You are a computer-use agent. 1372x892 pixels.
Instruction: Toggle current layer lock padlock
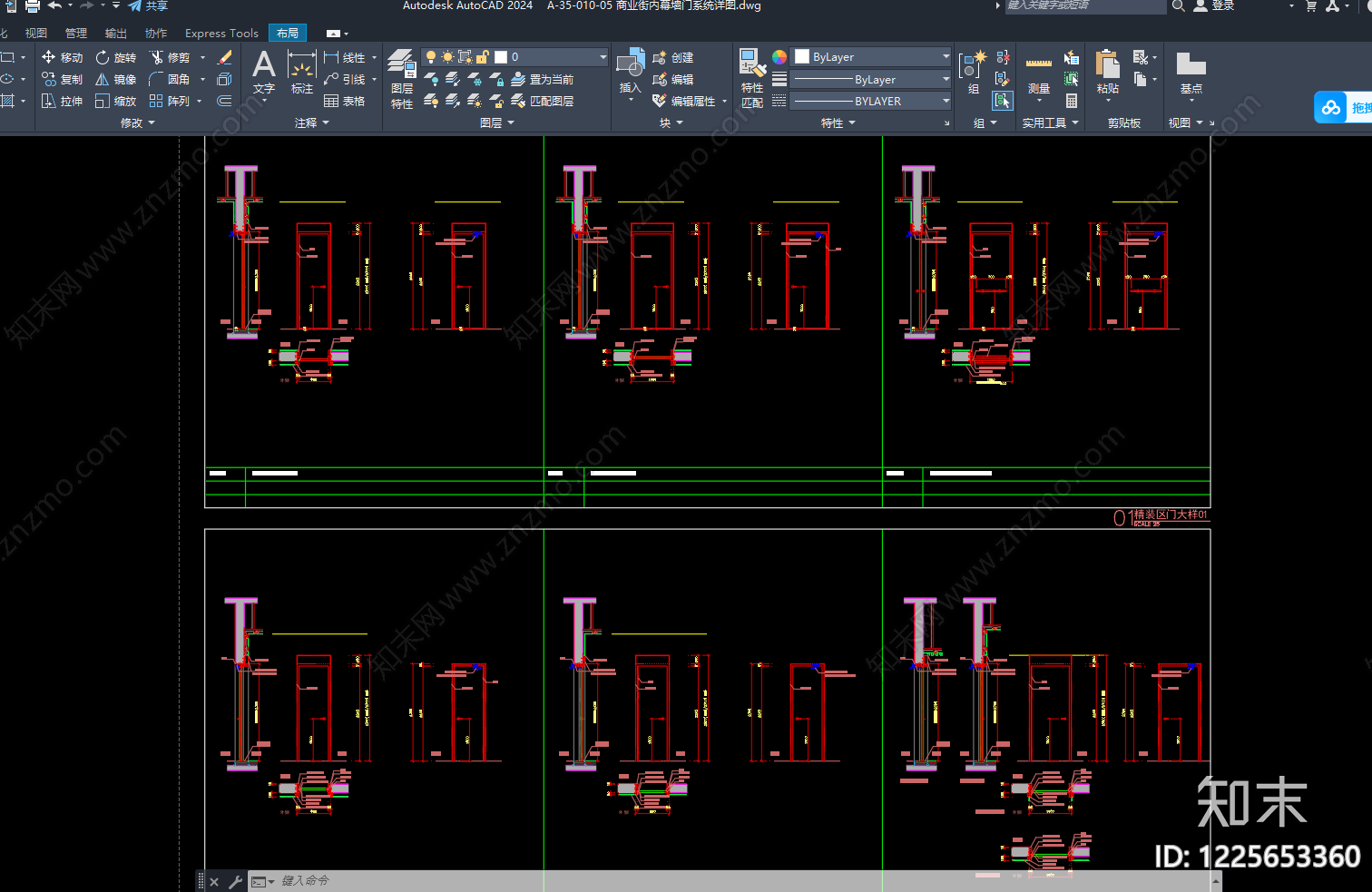[483, 57]
